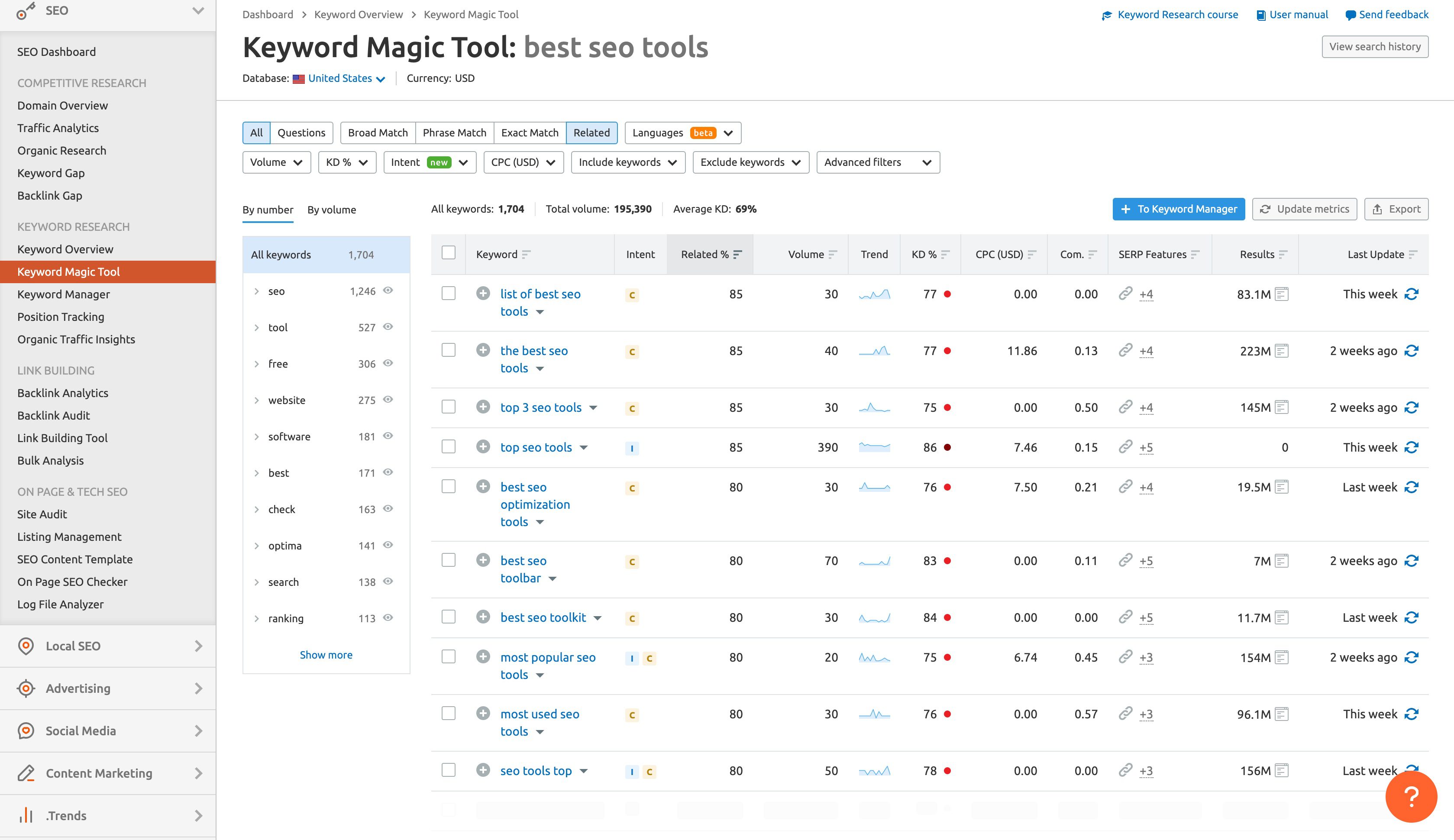Click the 'To Keyword Manager' button
The image size is (1454, 840).
coord(1178,209)
